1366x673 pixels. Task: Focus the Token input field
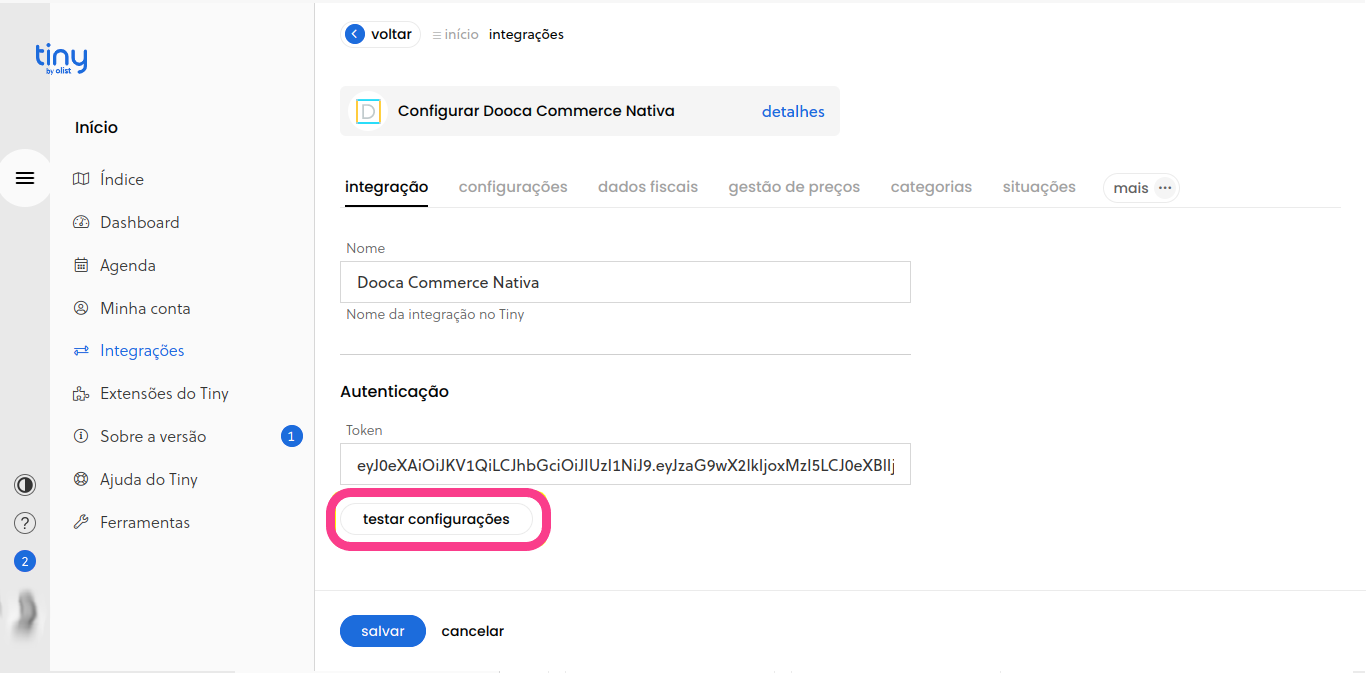pyautogui.click(x=625, y=464)
